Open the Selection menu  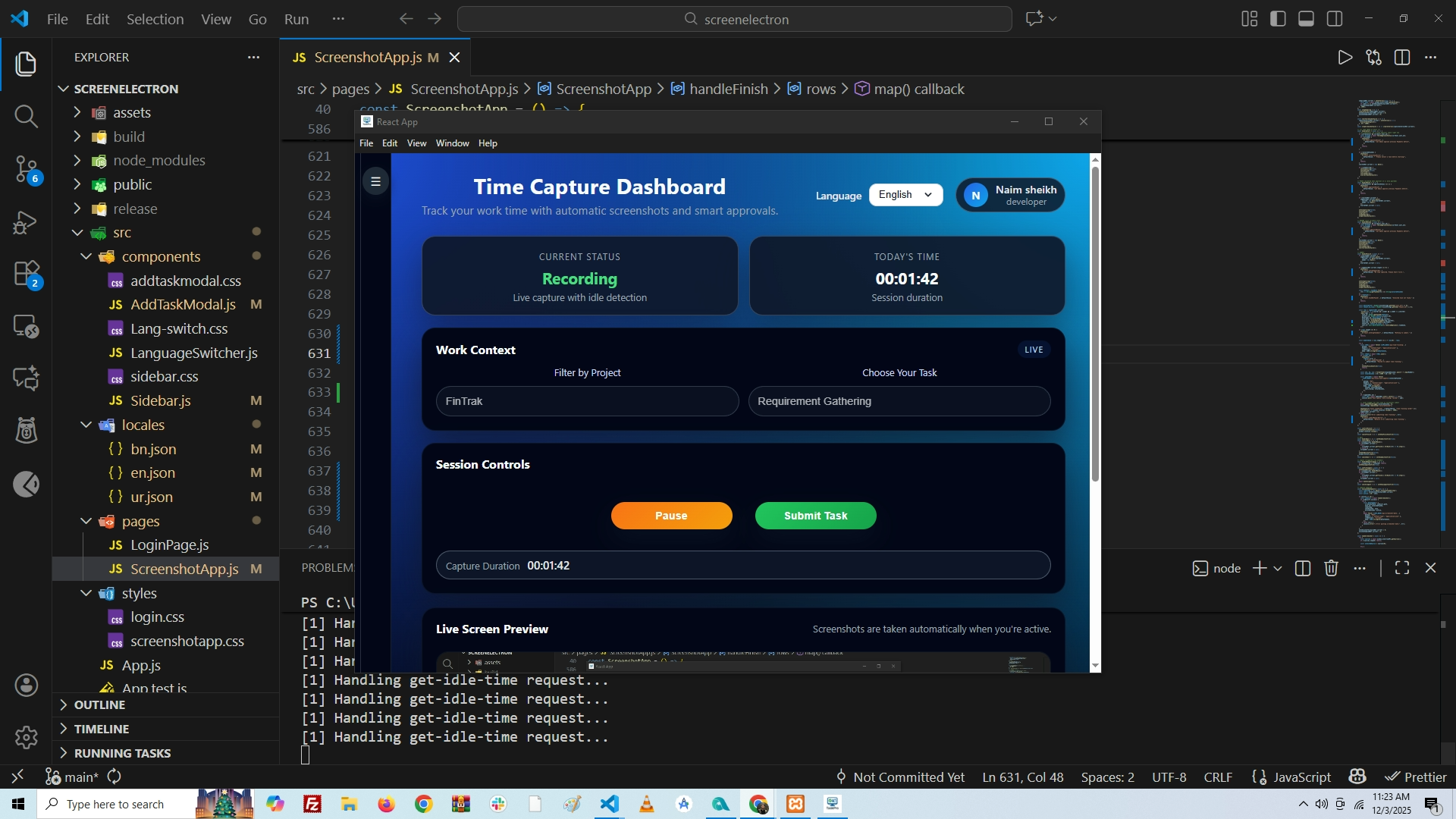(x=155, y=19)
